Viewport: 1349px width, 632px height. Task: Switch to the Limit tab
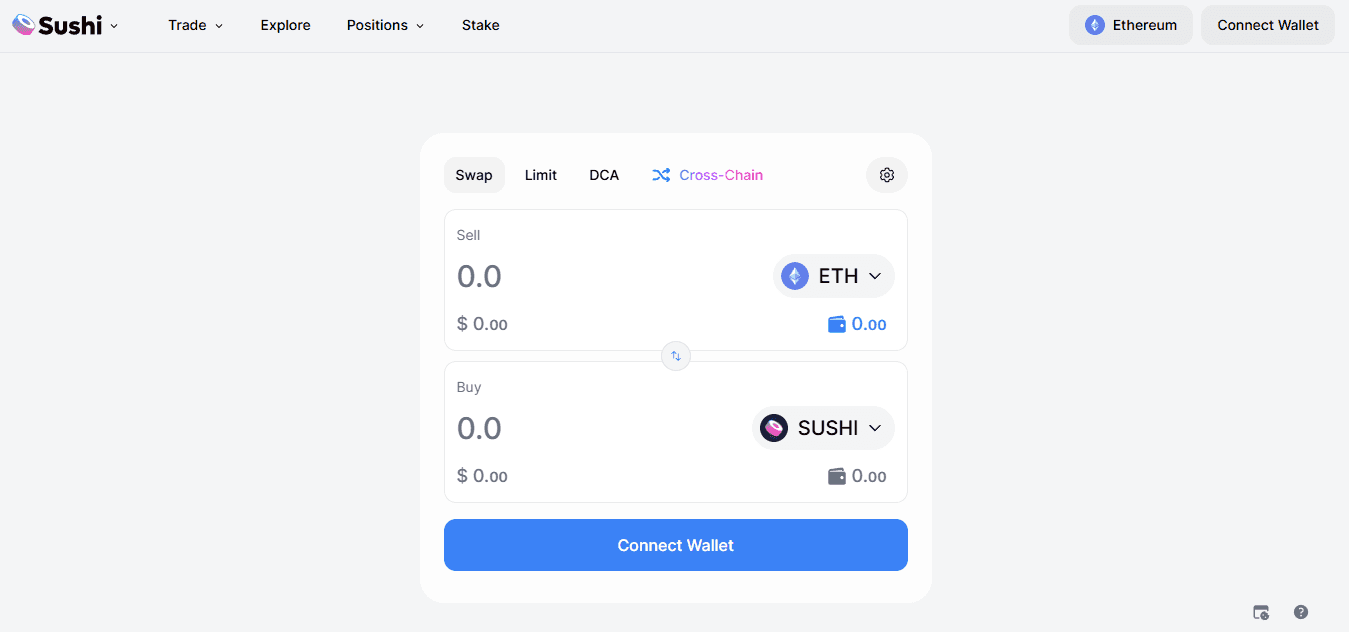541,175
